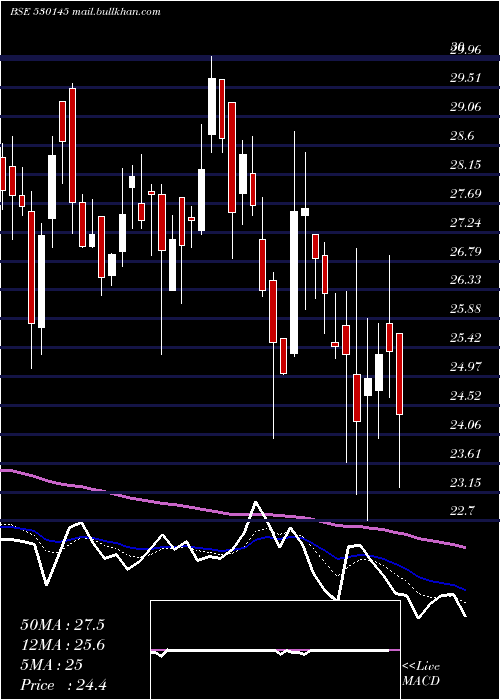Click the 26.79 price axis label
500x700 pixels.
(466, 252)
